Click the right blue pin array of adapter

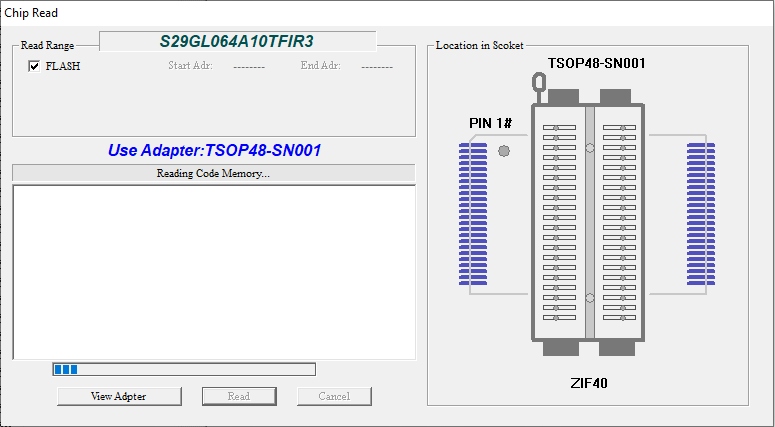[x=701, y=214]
